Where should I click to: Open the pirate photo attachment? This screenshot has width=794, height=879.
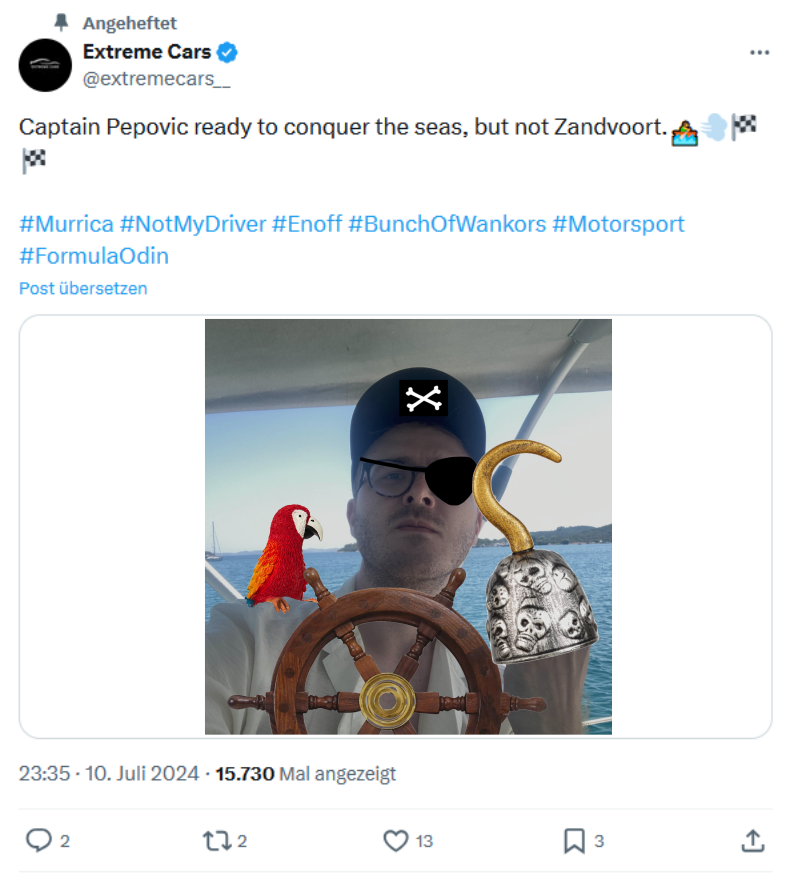coord(408,527)
